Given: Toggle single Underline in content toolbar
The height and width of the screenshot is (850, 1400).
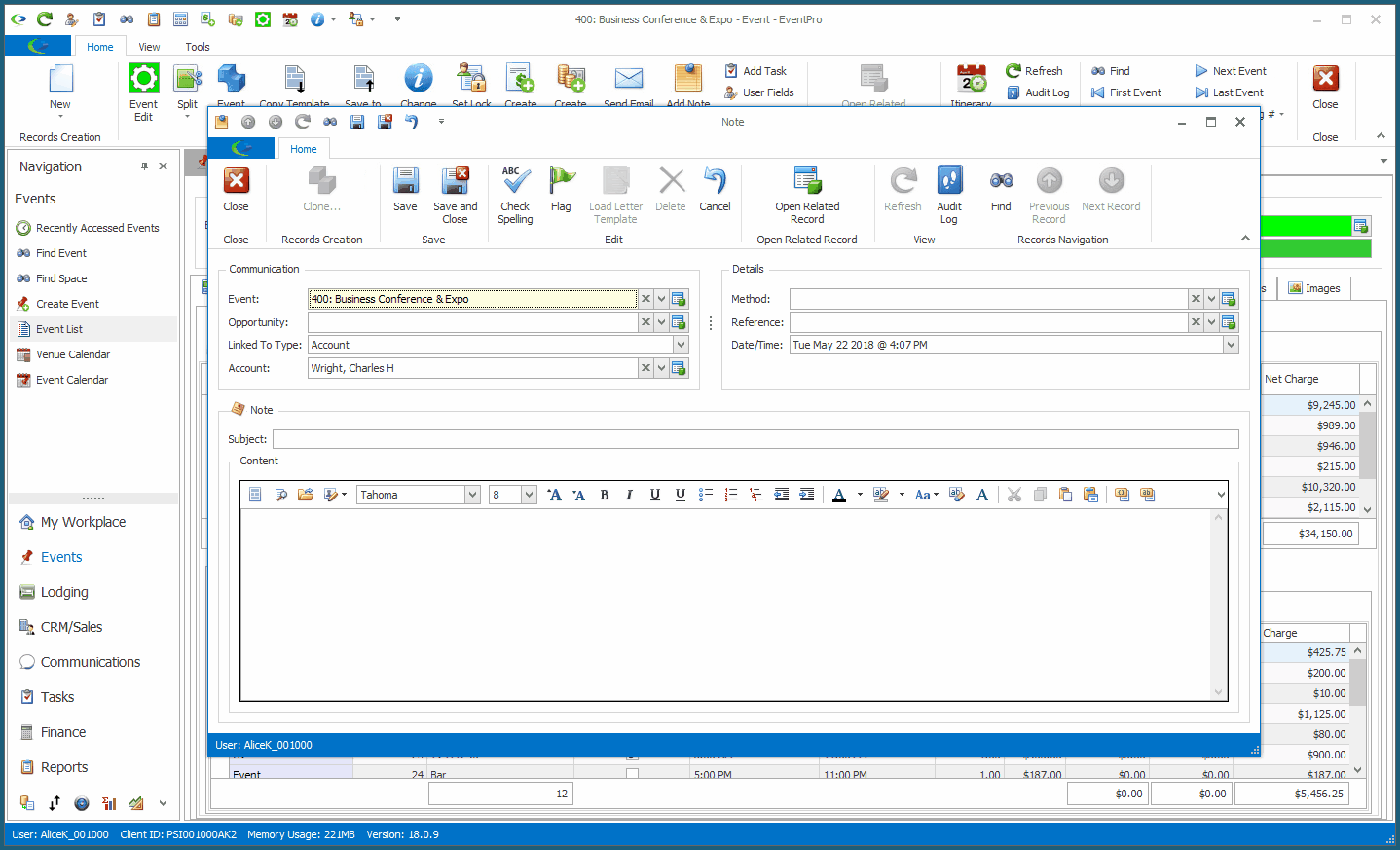Looking at the screenshot, I should click(x=655, y=495).
